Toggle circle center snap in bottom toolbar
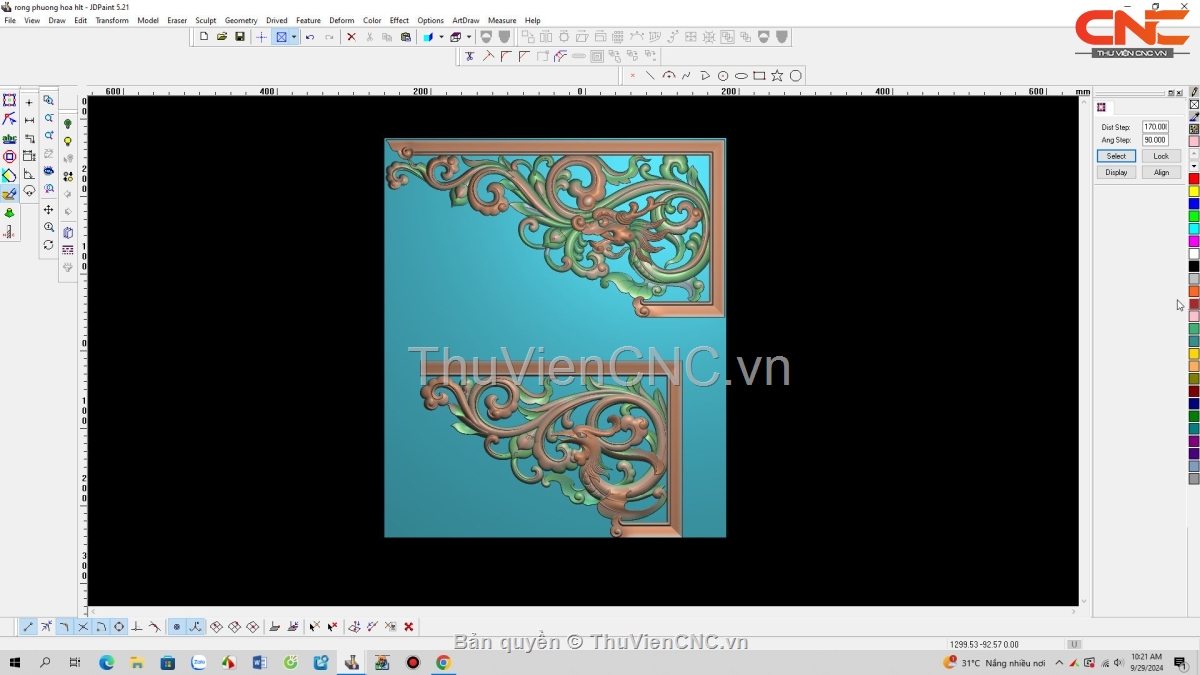Screen dimensions: 1200x675 click(x=119, y=627)
